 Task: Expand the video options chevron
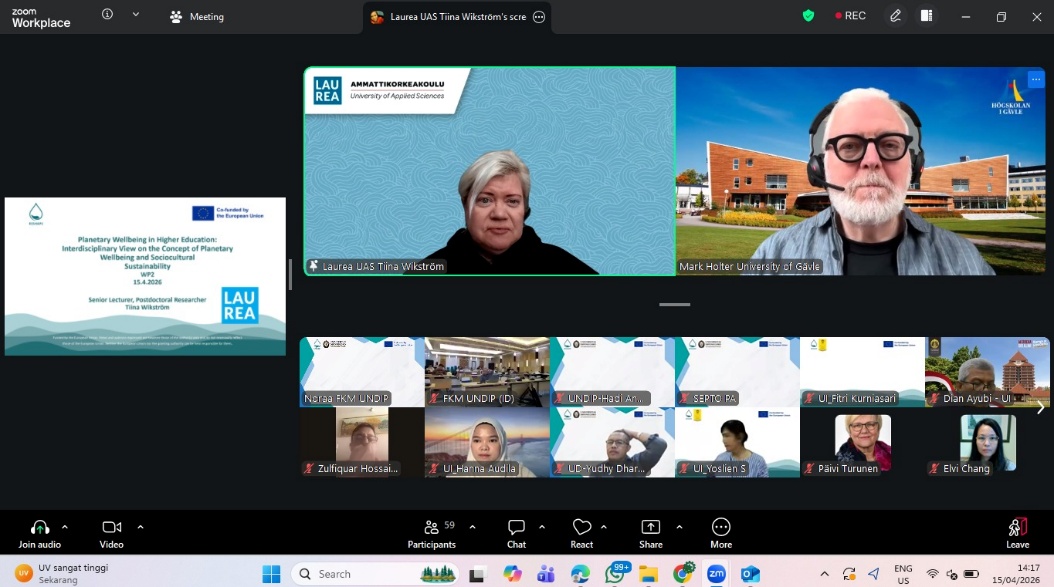140,527
